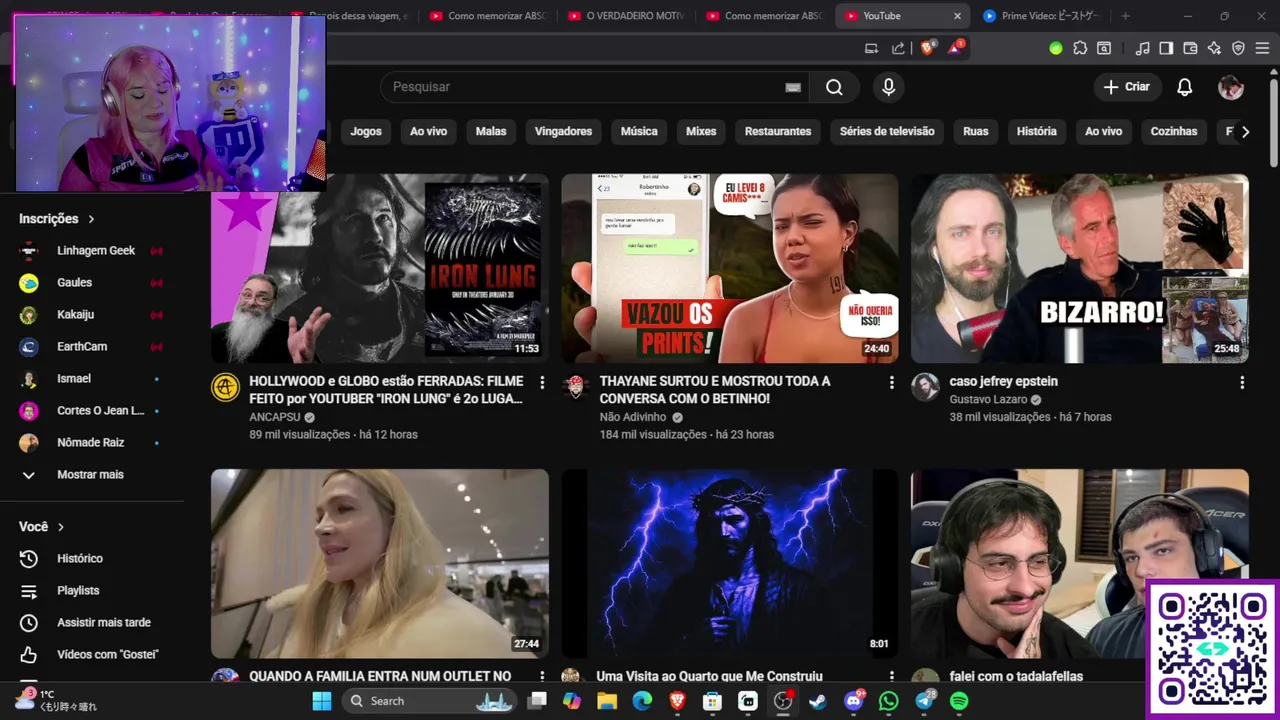The image size is (1280, 720).
Task: Click the Criar button
Action: click(1126, 87)
